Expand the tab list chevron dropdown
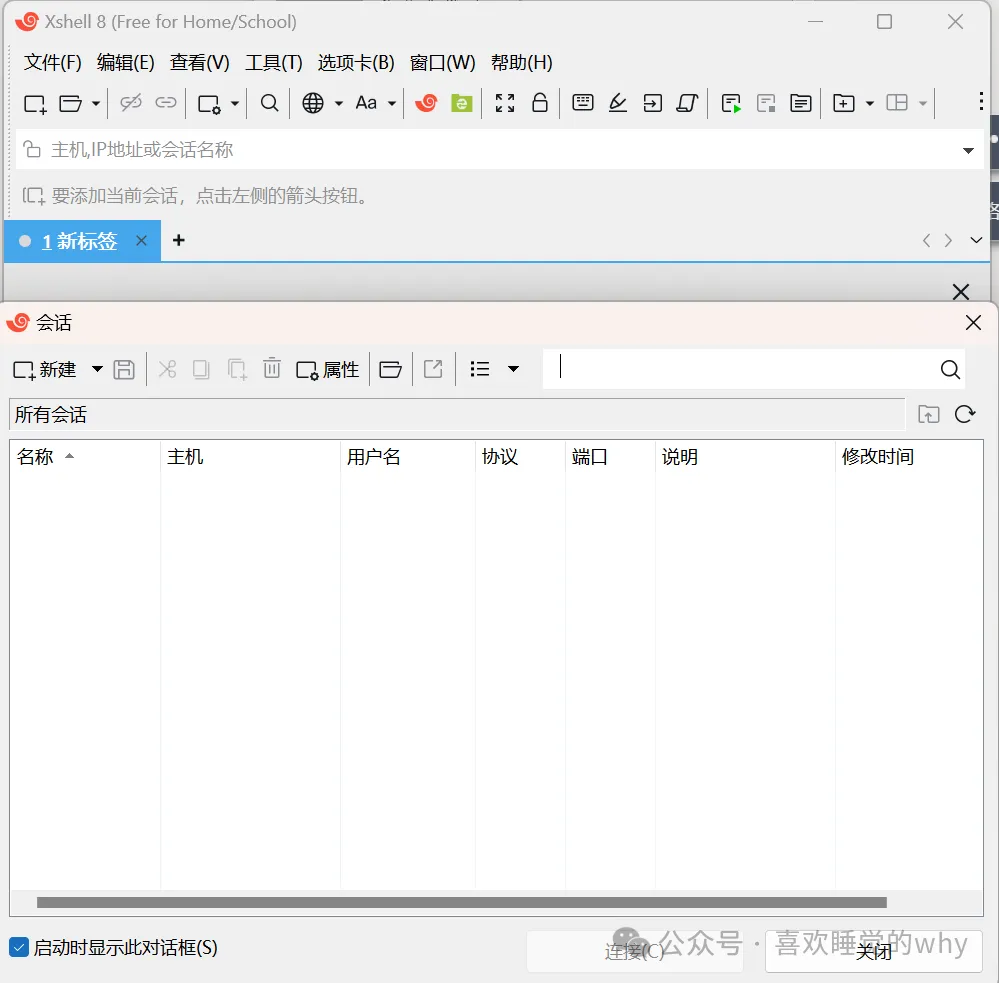The width and height of the screenshot is (999, 983). (976, 240)
